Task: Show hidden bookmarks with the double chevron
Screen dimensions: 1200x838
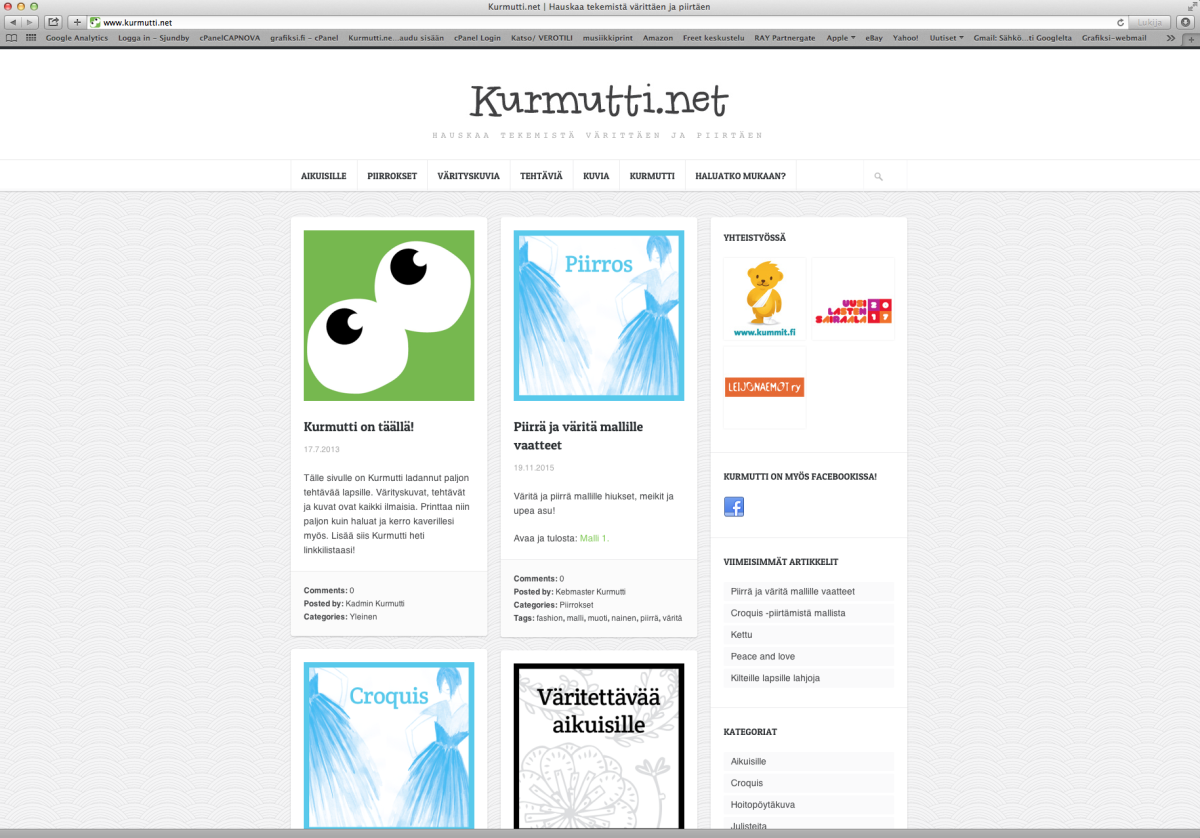Action: (x=1171, y=38)
